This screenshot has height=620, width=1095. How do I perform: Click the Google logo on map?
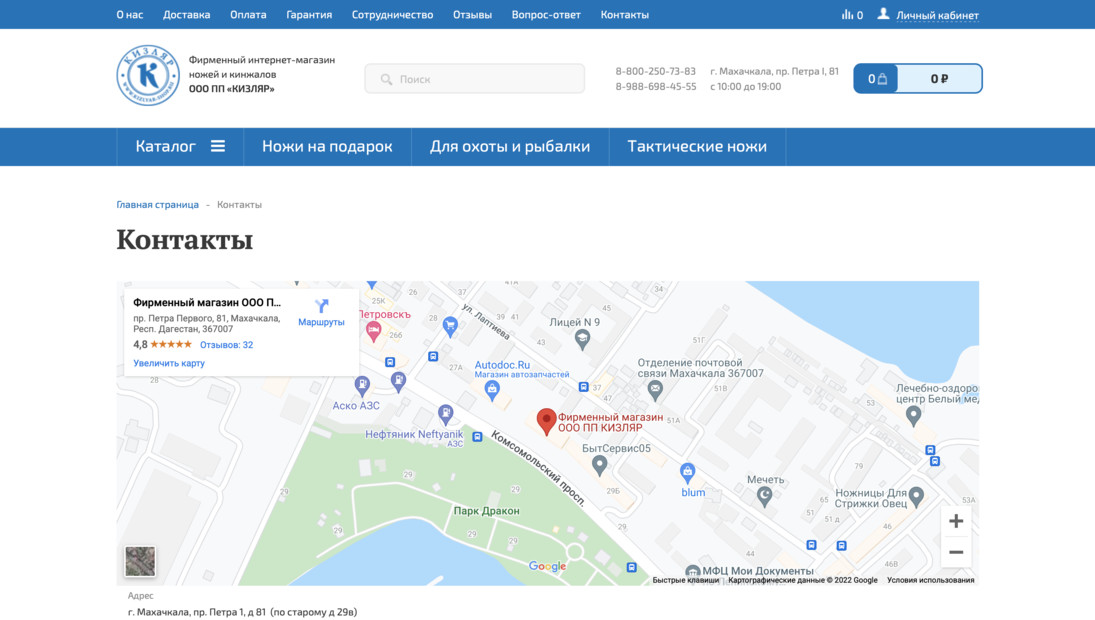(547, 566)
